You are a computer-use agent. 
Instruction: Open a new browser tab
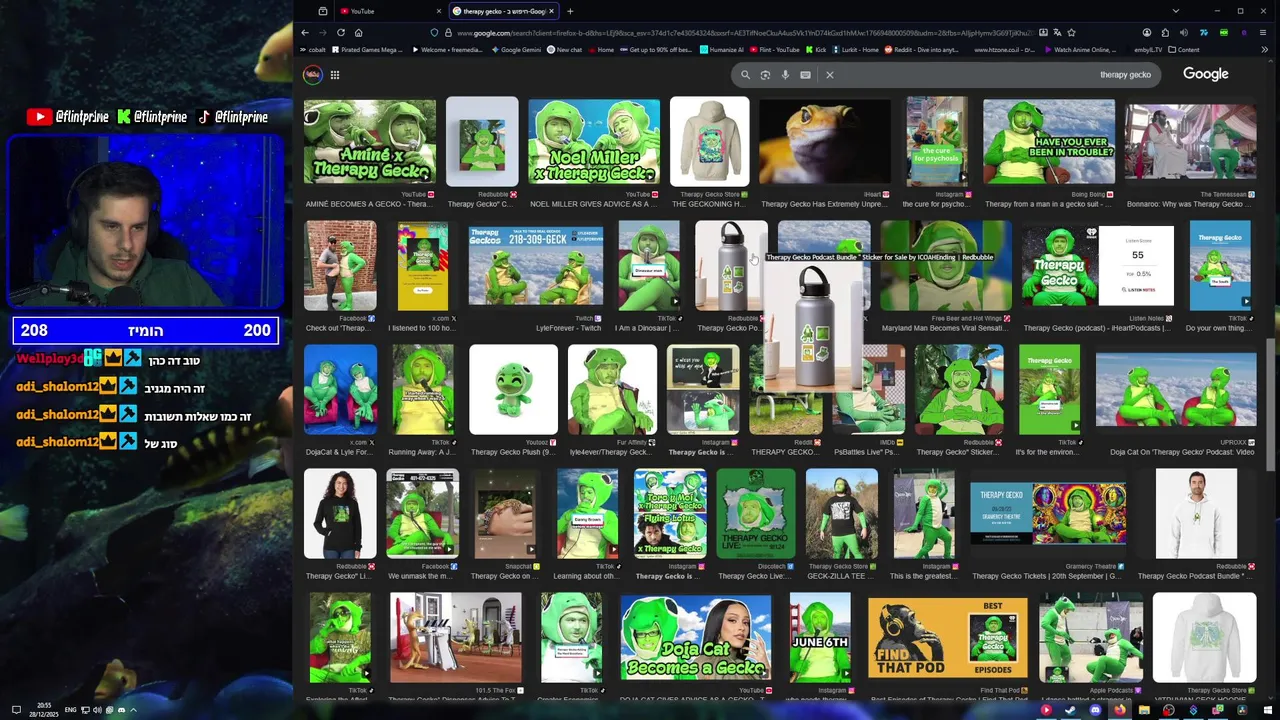tap(570, 11)
